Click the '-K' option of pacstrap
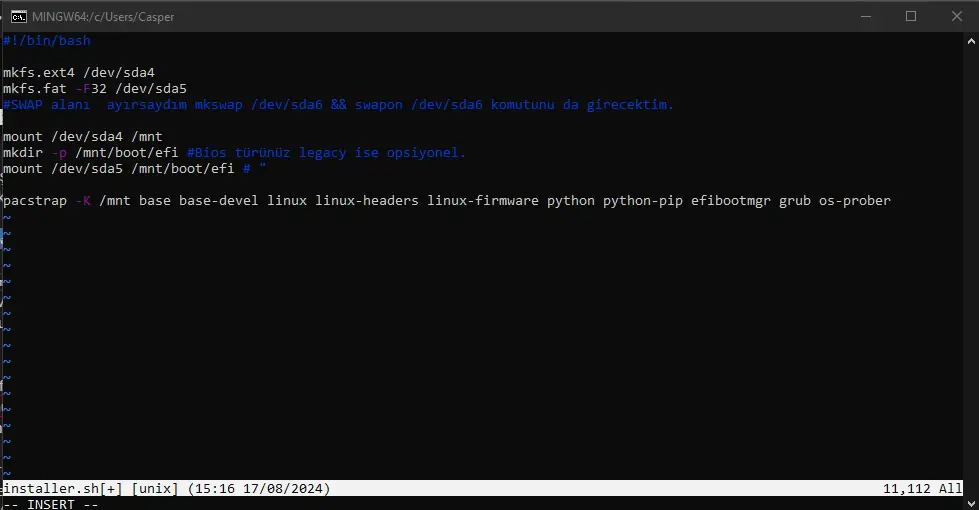Viewport: 979px width, 510px height. click(x=83, y=201)
